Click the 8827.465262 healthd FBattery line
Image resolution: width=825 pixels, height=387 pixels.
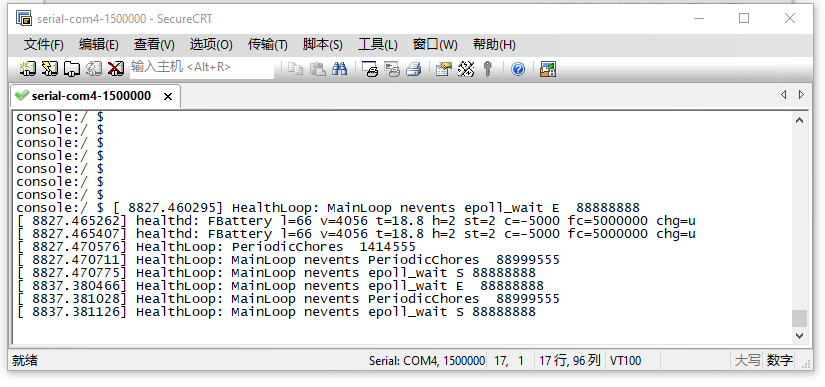pos(356,221)
